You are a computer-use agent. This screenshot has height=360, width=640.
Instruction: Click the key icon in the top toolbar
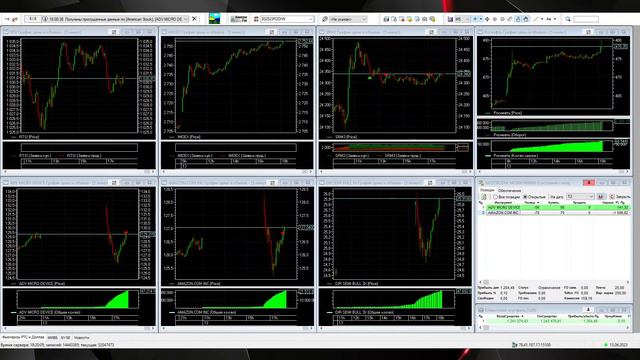[x=15, y=19]
